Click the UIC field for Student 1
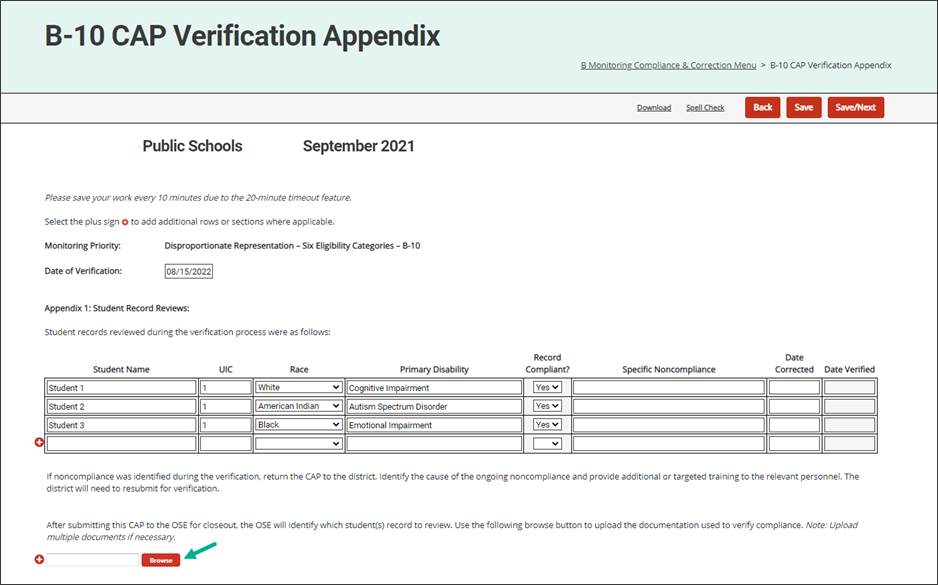 (226, 388)
